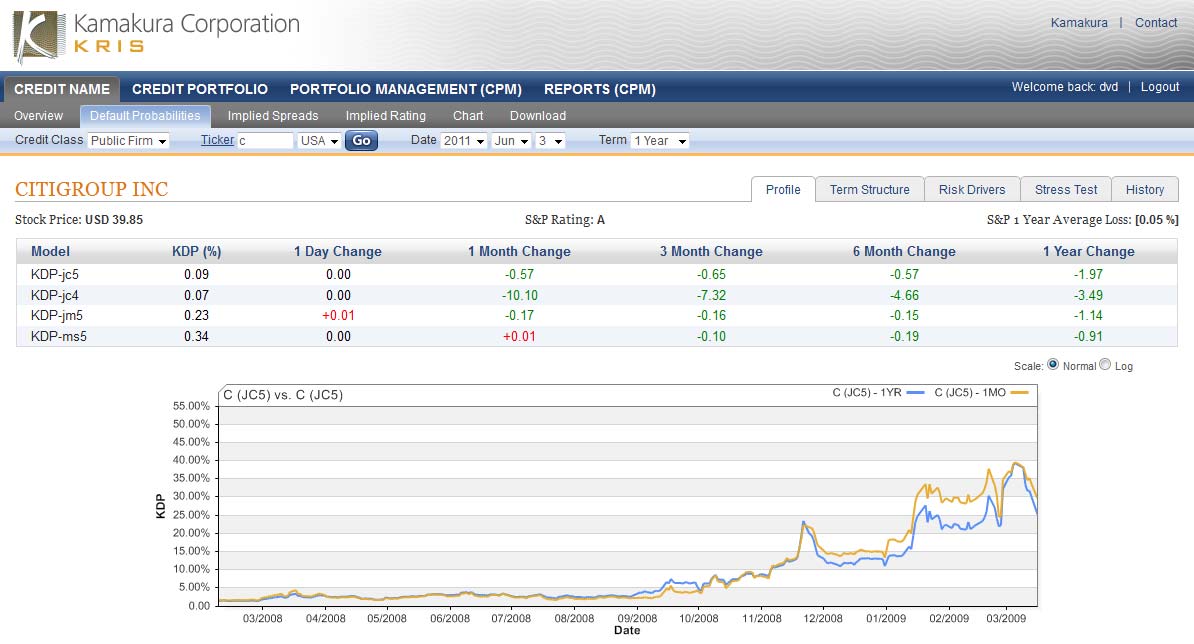Click the -10.10 one month change value

click(519, 295)
